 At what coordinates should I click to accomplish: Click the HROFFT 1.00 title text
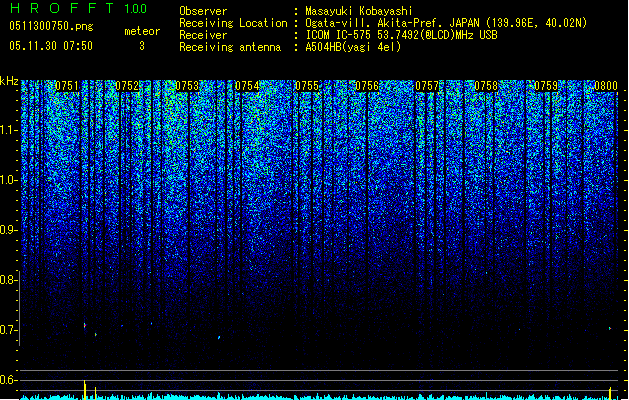(x=78, y=8)
